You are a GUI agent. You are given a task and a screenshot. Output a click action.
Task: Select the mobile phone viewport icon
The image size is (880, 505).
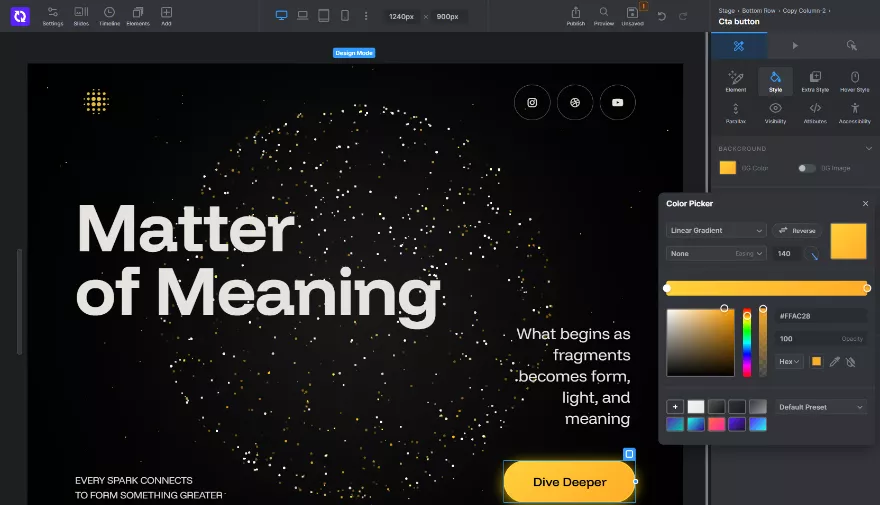click(345, 16)
